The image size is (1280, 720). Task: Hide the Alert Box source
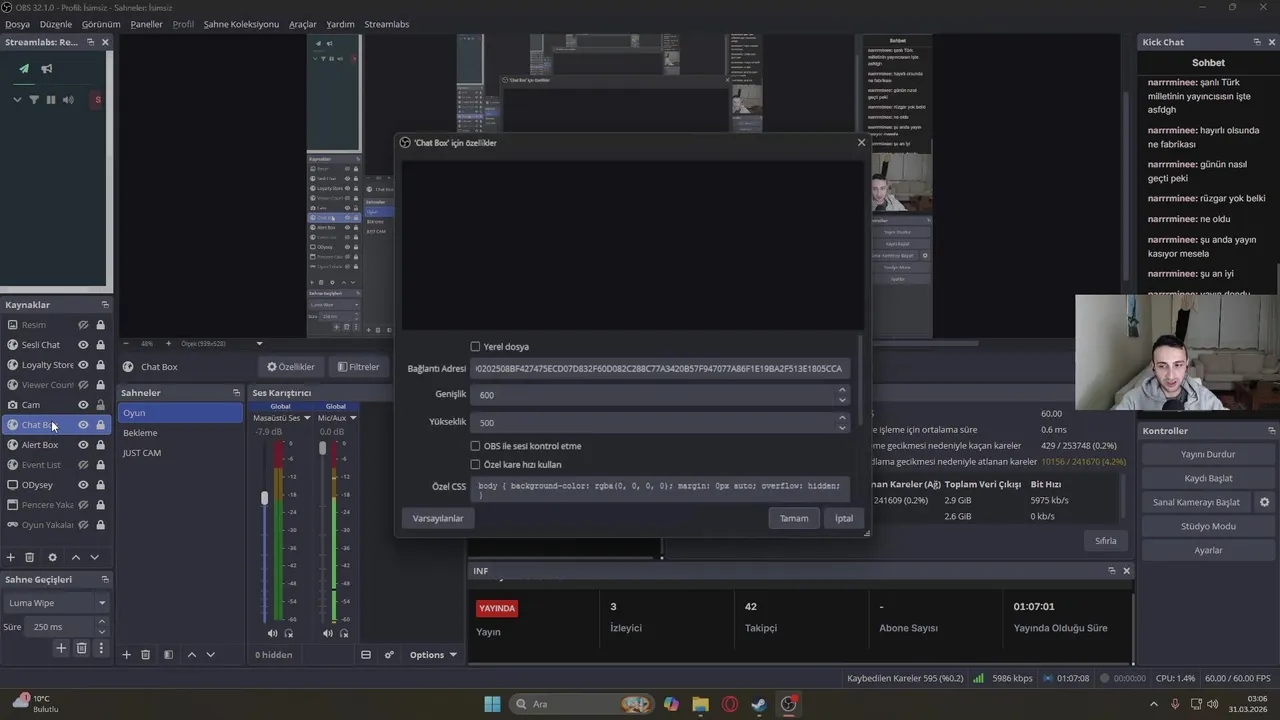click(x=84, y=445)
